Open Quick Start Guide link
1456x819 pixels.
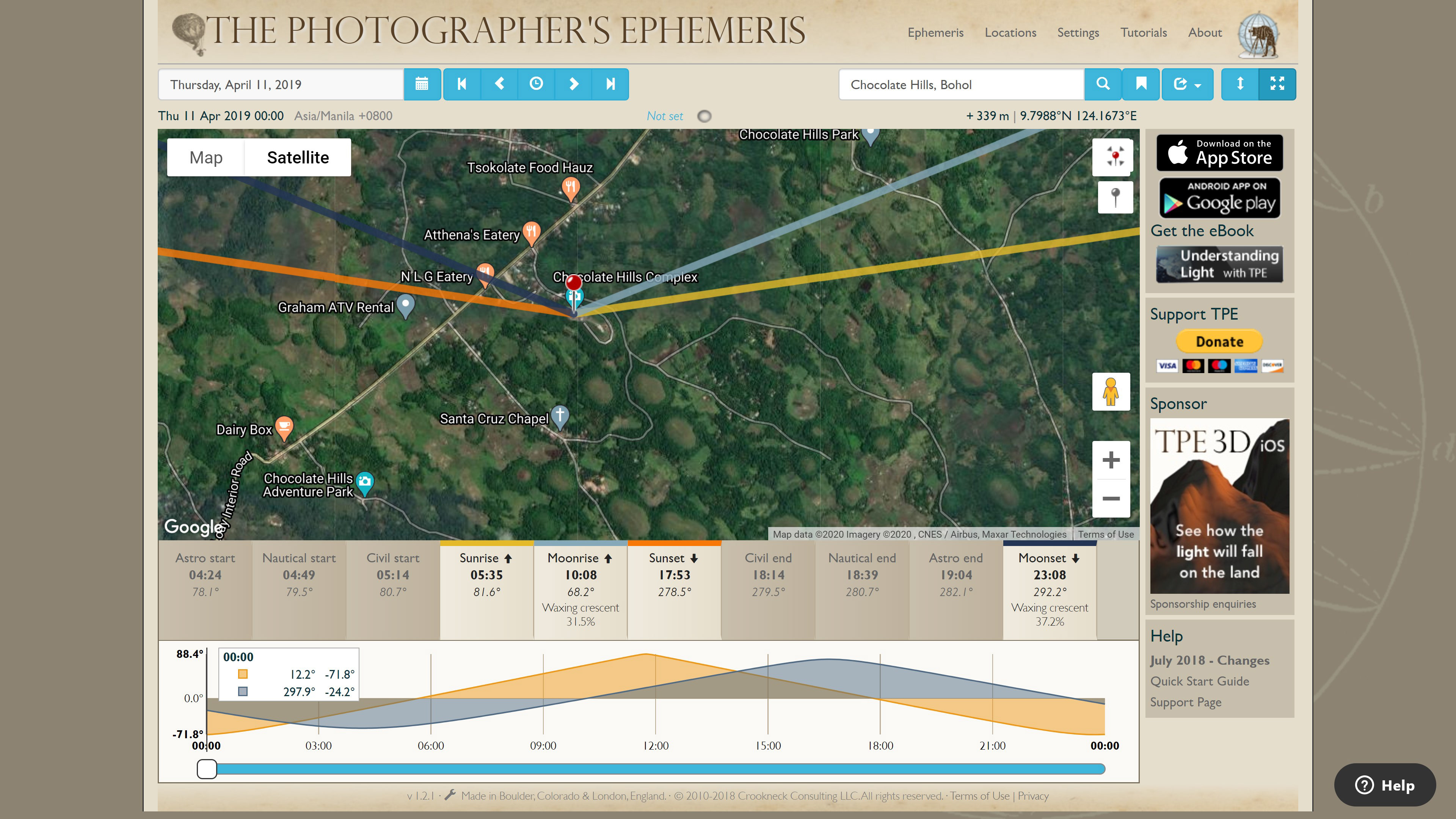click(1199, 681)
